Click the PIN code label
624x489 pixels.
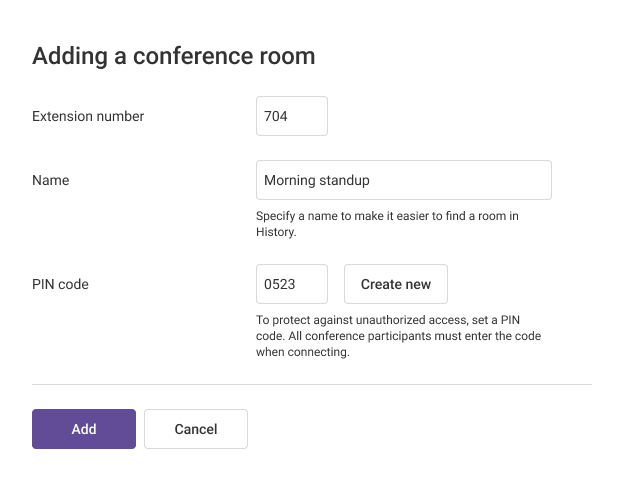[60, 284]
